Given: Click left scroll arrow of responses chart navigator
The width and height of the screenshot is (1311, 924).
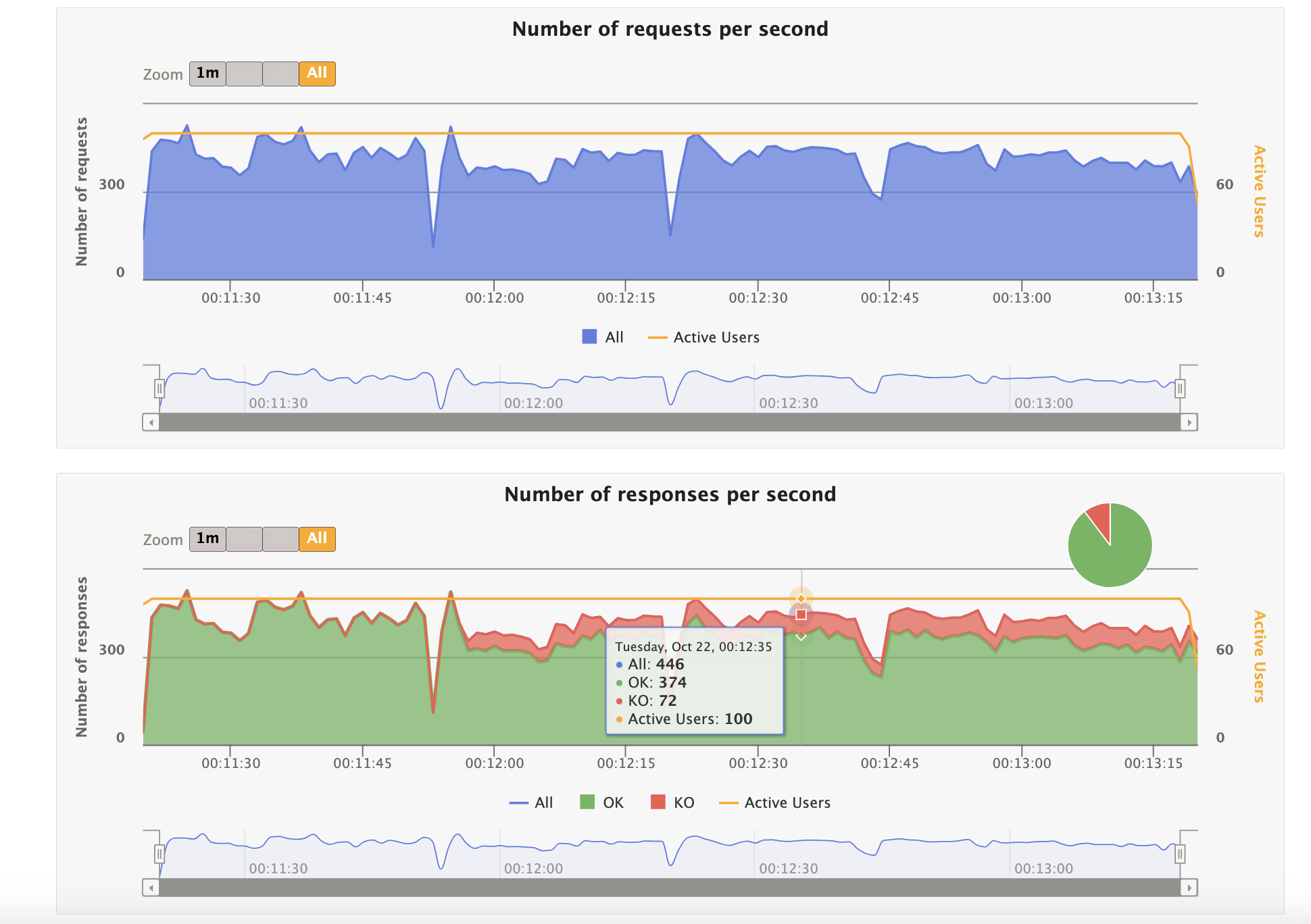Looking at the screenshot, I should (x=151, y=888).
